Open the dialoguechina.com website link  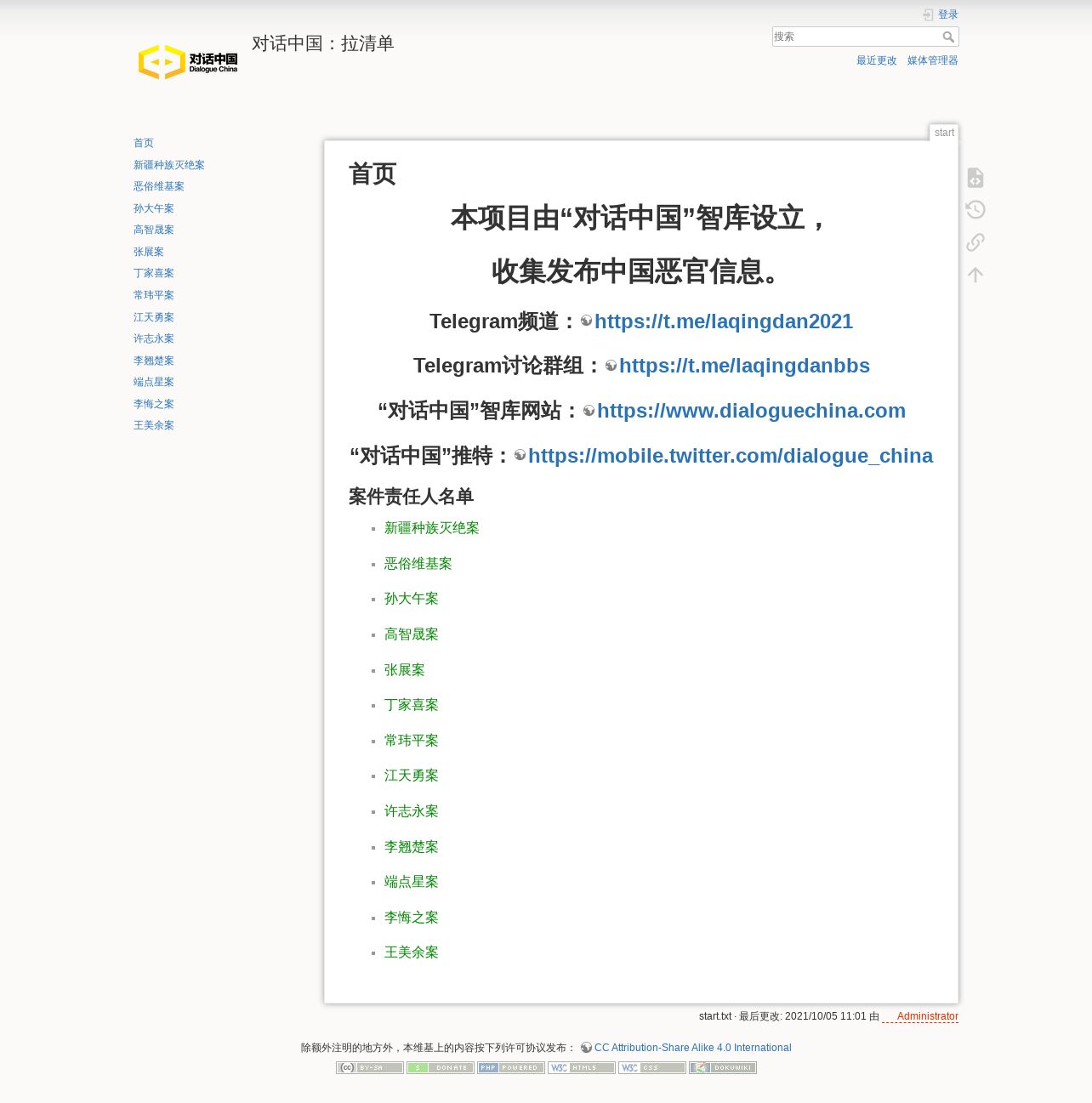[x=751, y=411]
